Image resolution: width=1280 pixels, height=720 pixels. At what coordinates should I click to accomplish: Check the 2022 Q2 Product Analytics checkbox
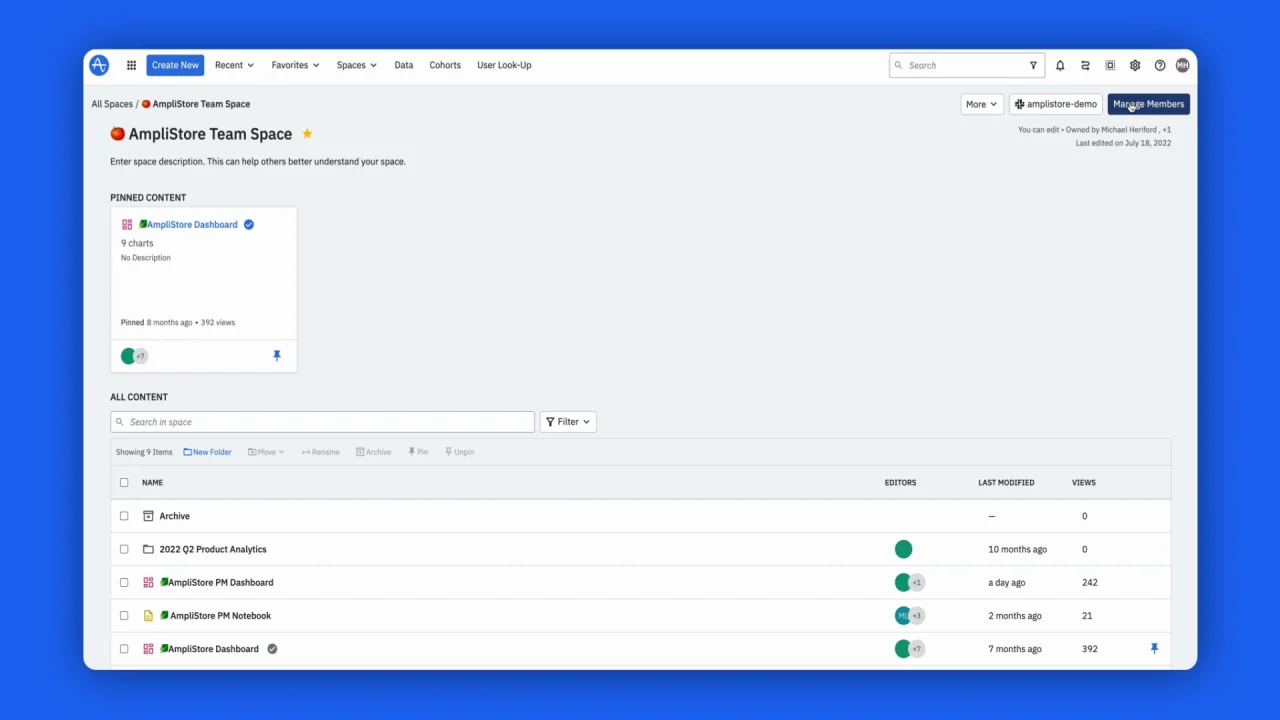(x=124, y=549)
